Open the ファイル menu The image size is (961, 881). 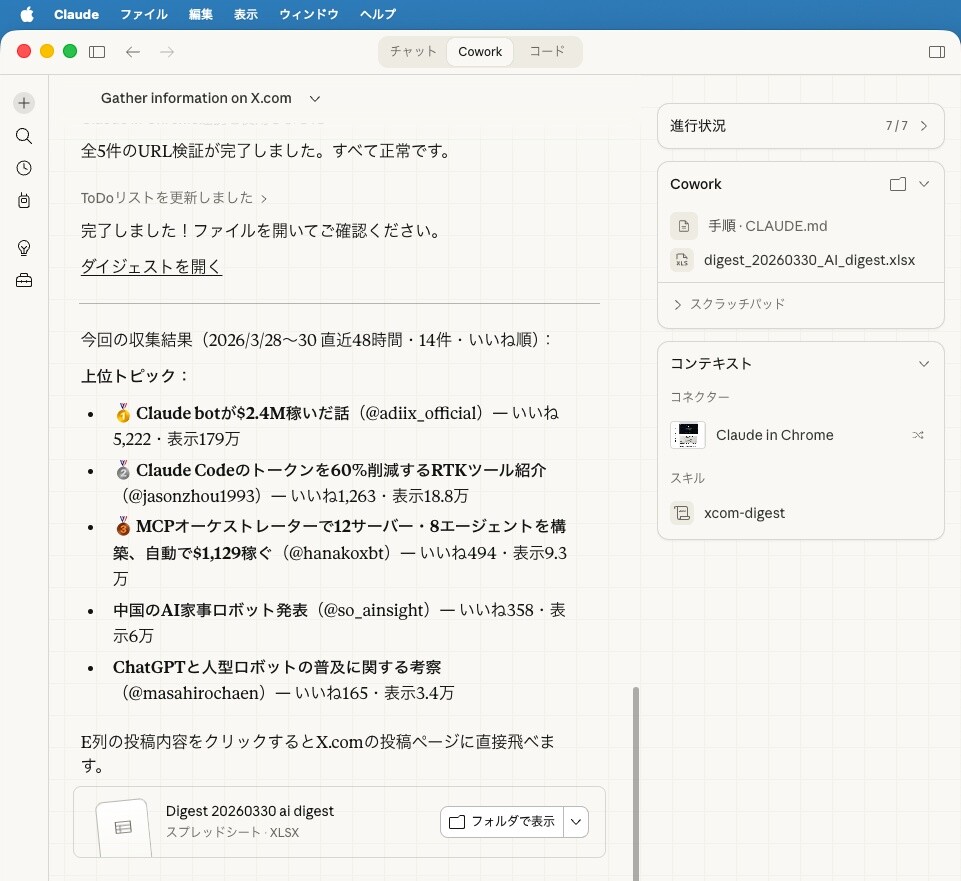pos(143,14)
